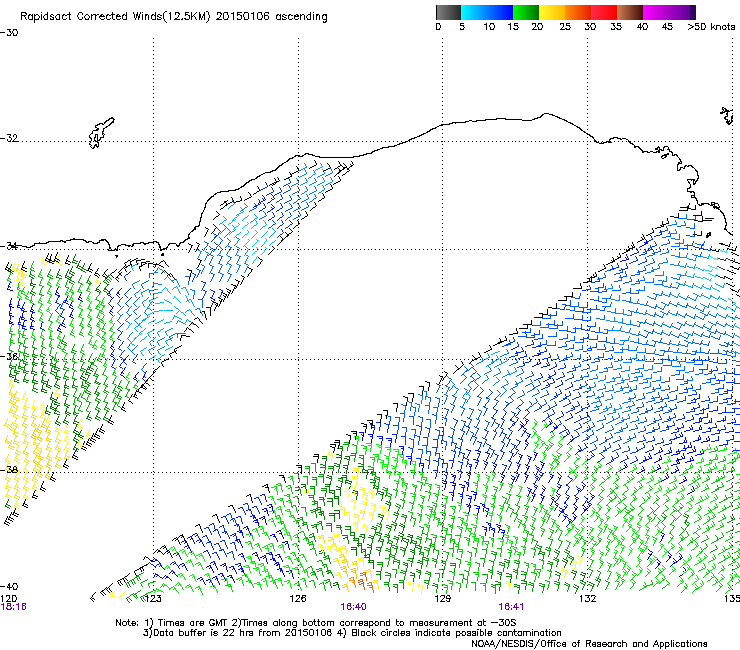Screen dimensions: 740x650
Task: Click the legend number '40'
Action: click(642, 27)
